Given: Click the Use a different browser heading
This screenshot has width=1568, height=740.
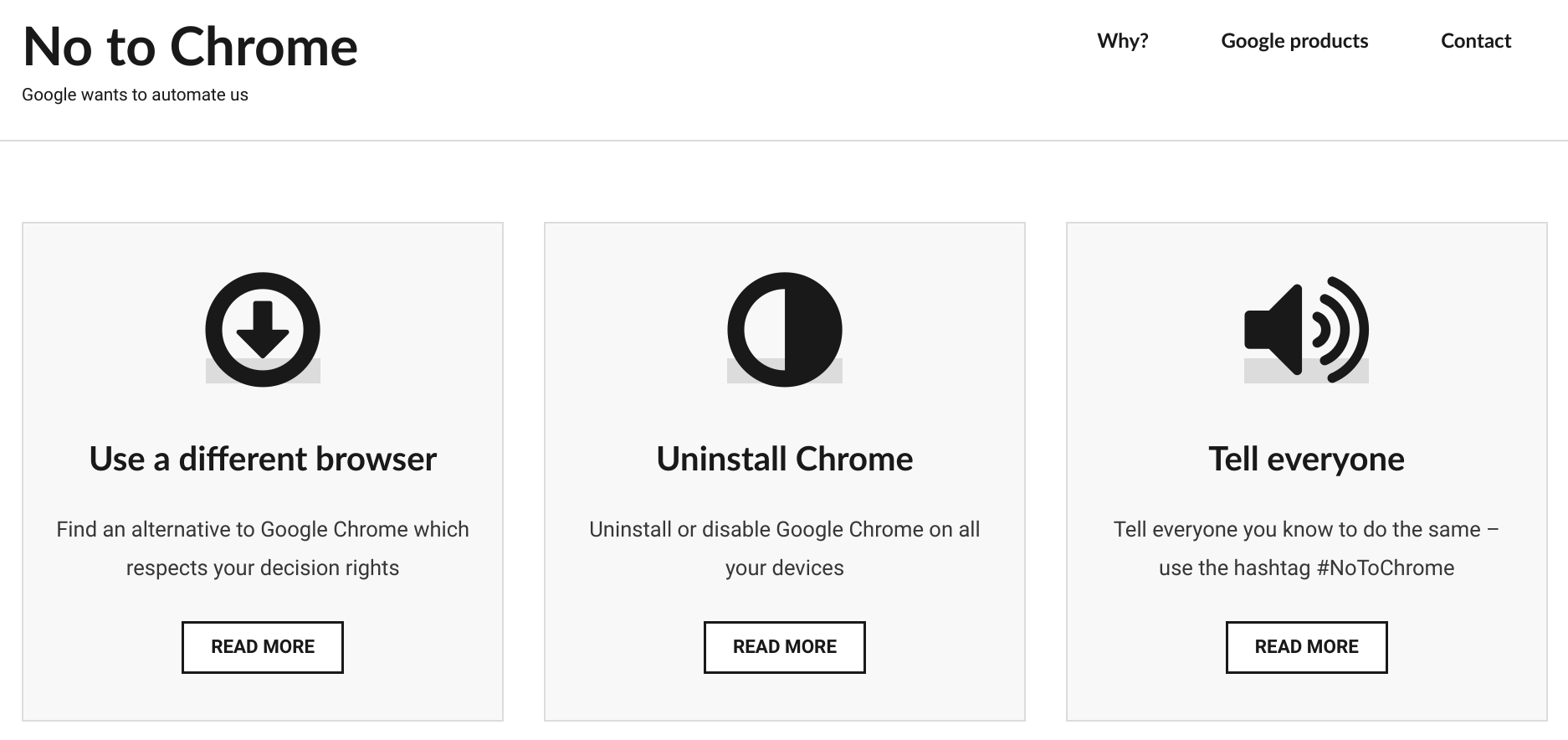Looking at the screenshot, I should point(263,459).
